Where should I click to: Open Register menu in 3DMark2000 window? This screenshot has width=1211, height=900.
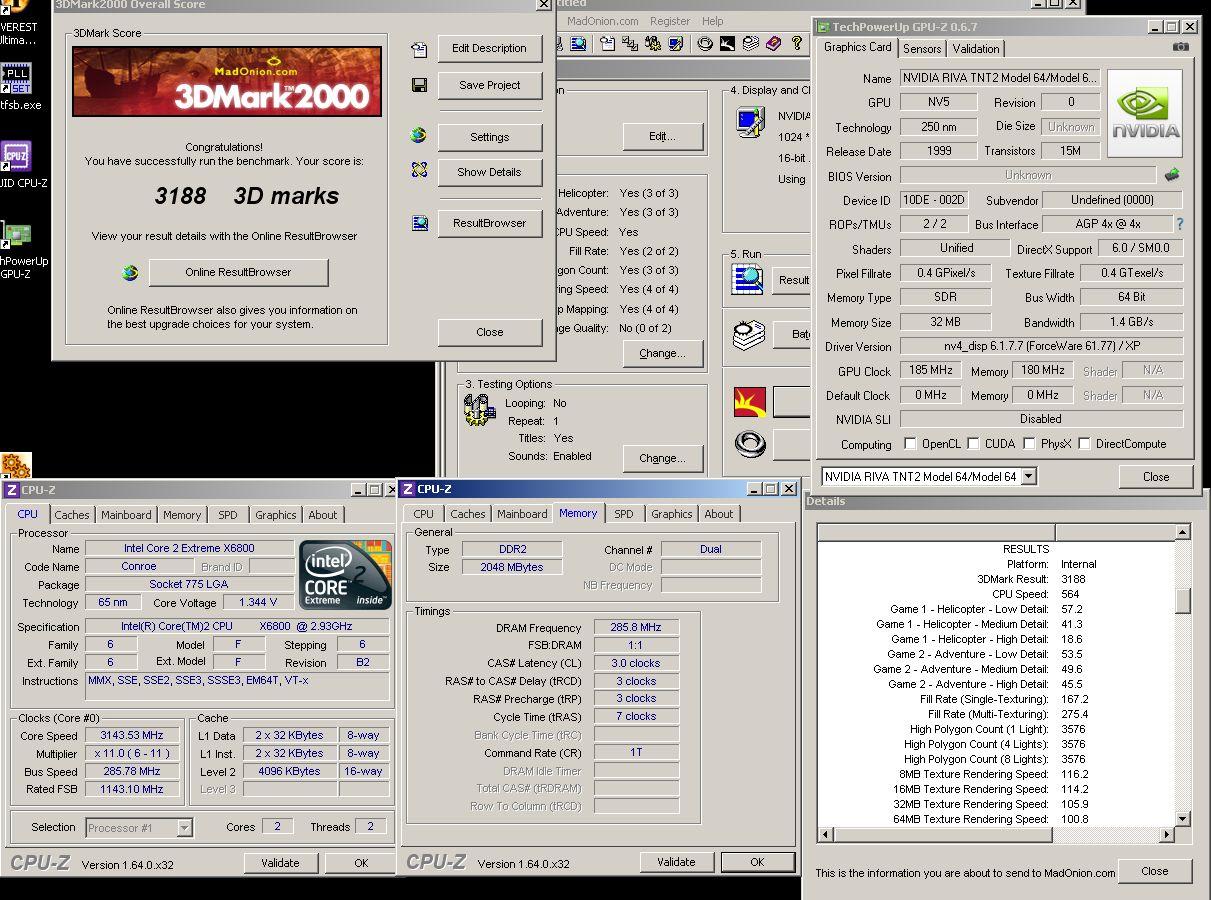pyautogui.click(x=670, y=20)
